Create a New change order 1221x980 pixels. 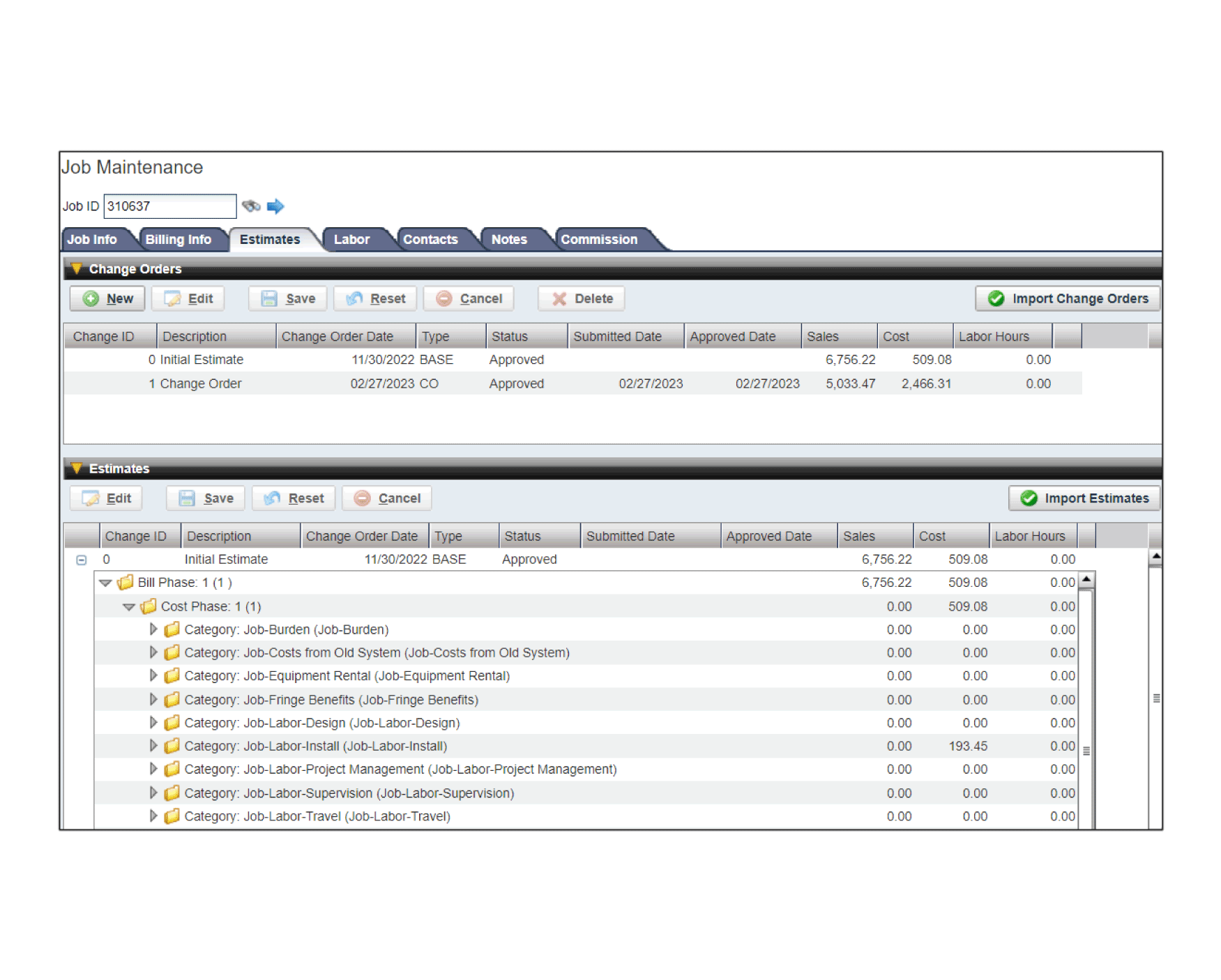pyautogui.click(x=107, y=298)
